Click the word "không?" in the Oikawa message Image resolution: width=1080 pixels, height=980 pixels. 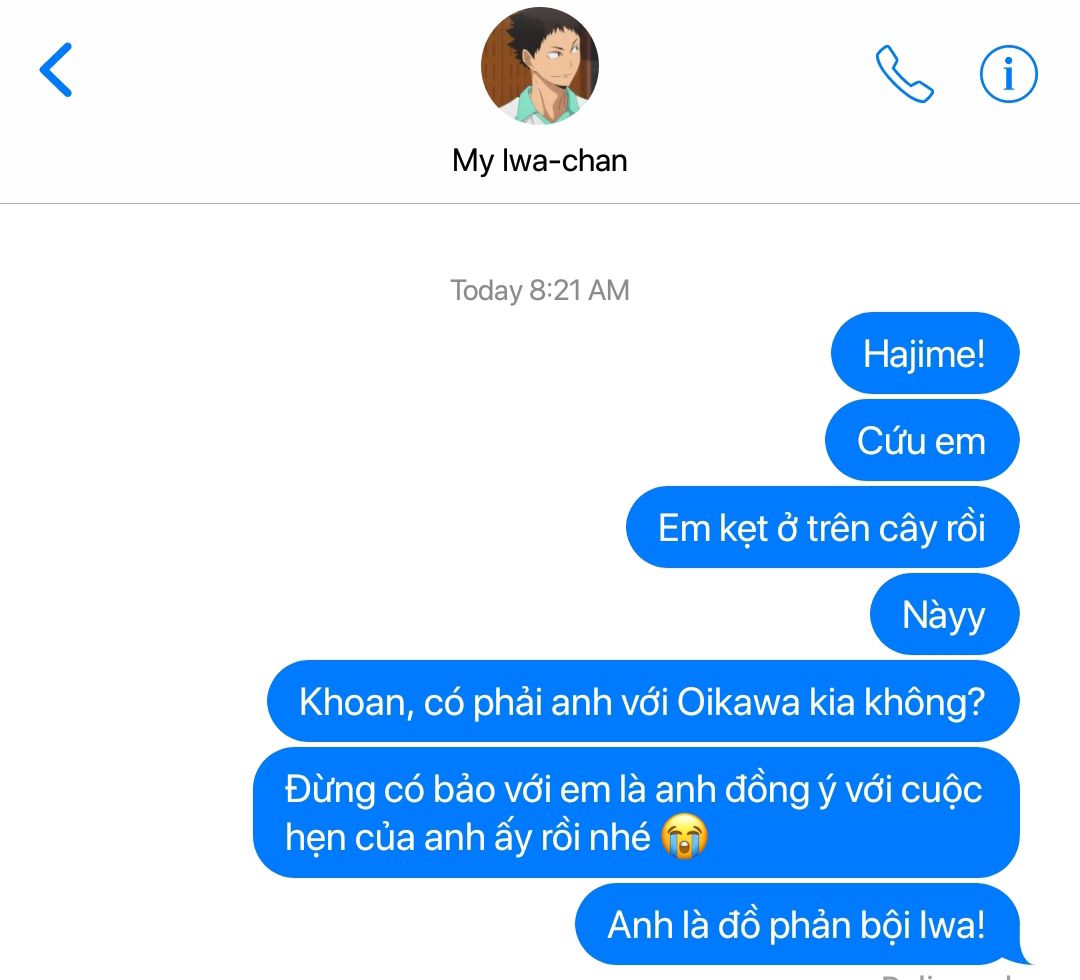click(925, 704)
